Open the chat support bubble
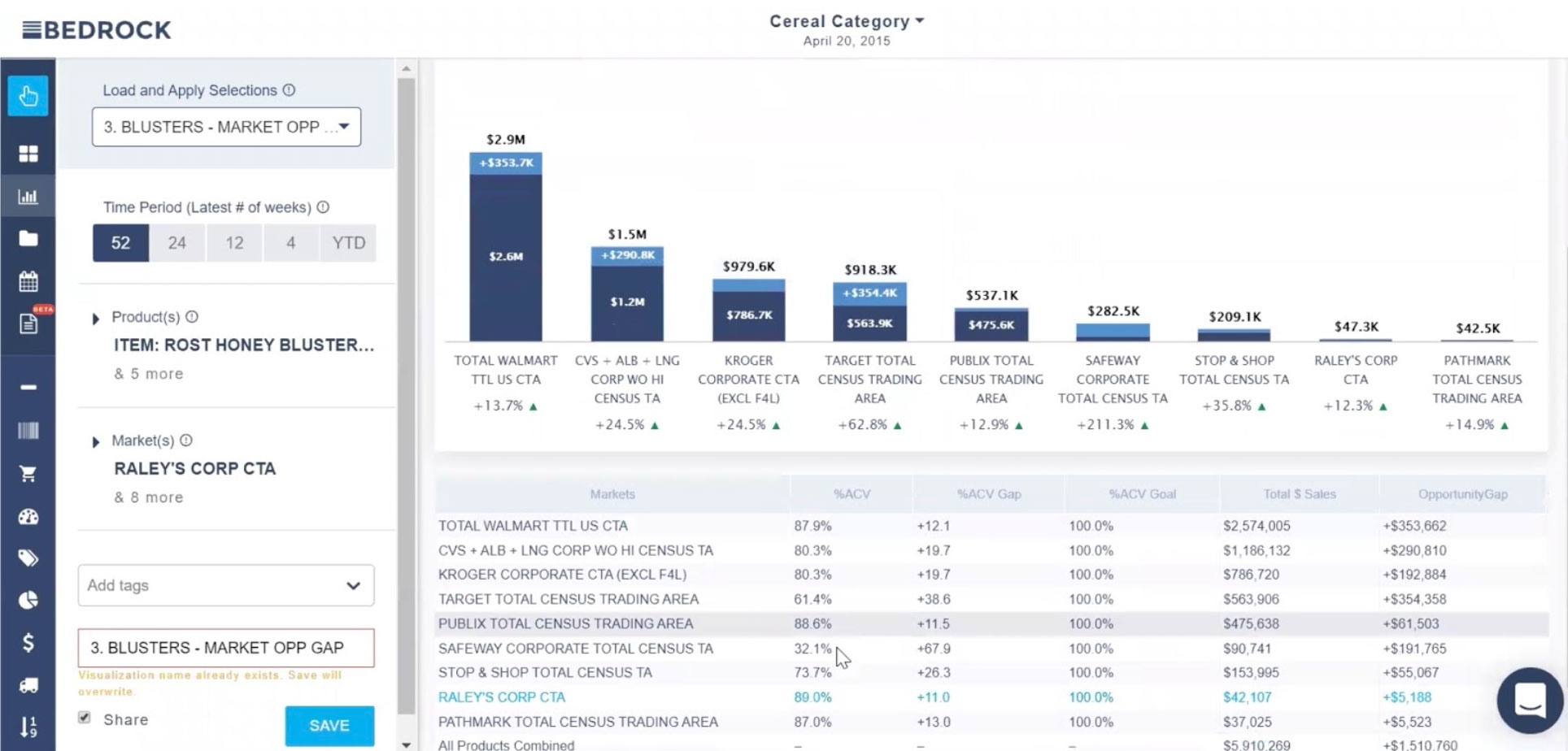1568x751 pixels. click(x=1530, y=700)
